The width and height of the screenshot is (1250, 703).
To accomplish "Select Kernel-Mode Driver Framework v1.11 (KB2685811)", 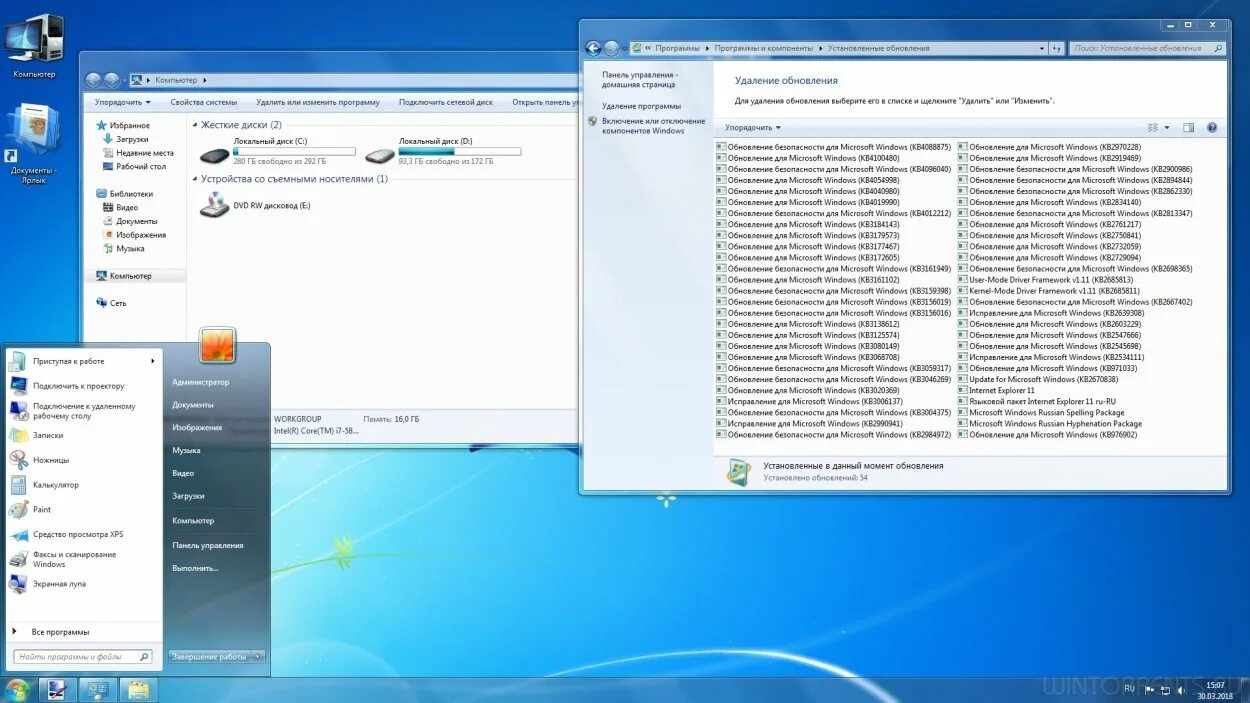I will coord(1048,291).
